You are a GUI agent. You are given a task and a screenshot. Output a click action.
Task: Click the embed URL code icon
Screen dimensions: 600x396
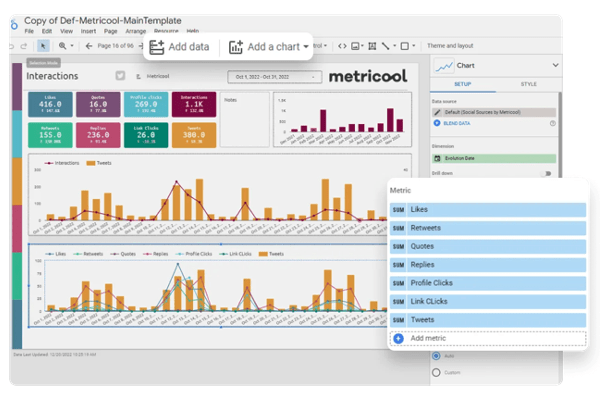(x=342, y=46)
